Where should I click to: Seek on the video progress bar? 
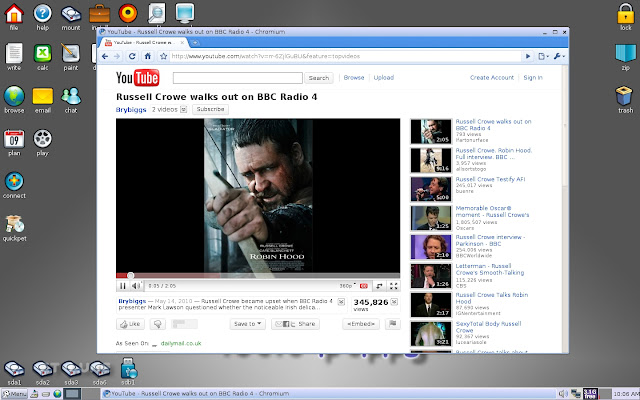click(258, 276)
